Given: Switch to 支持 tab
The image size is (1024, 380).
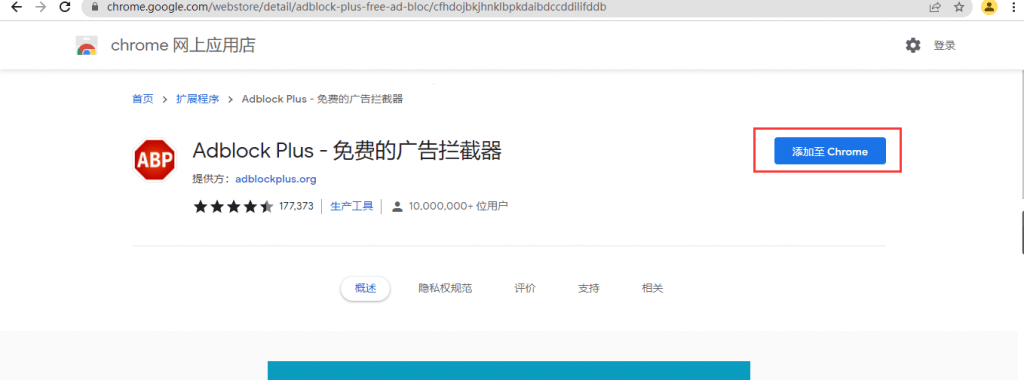Looking at the screenshot, I should [x=588, y=288].
